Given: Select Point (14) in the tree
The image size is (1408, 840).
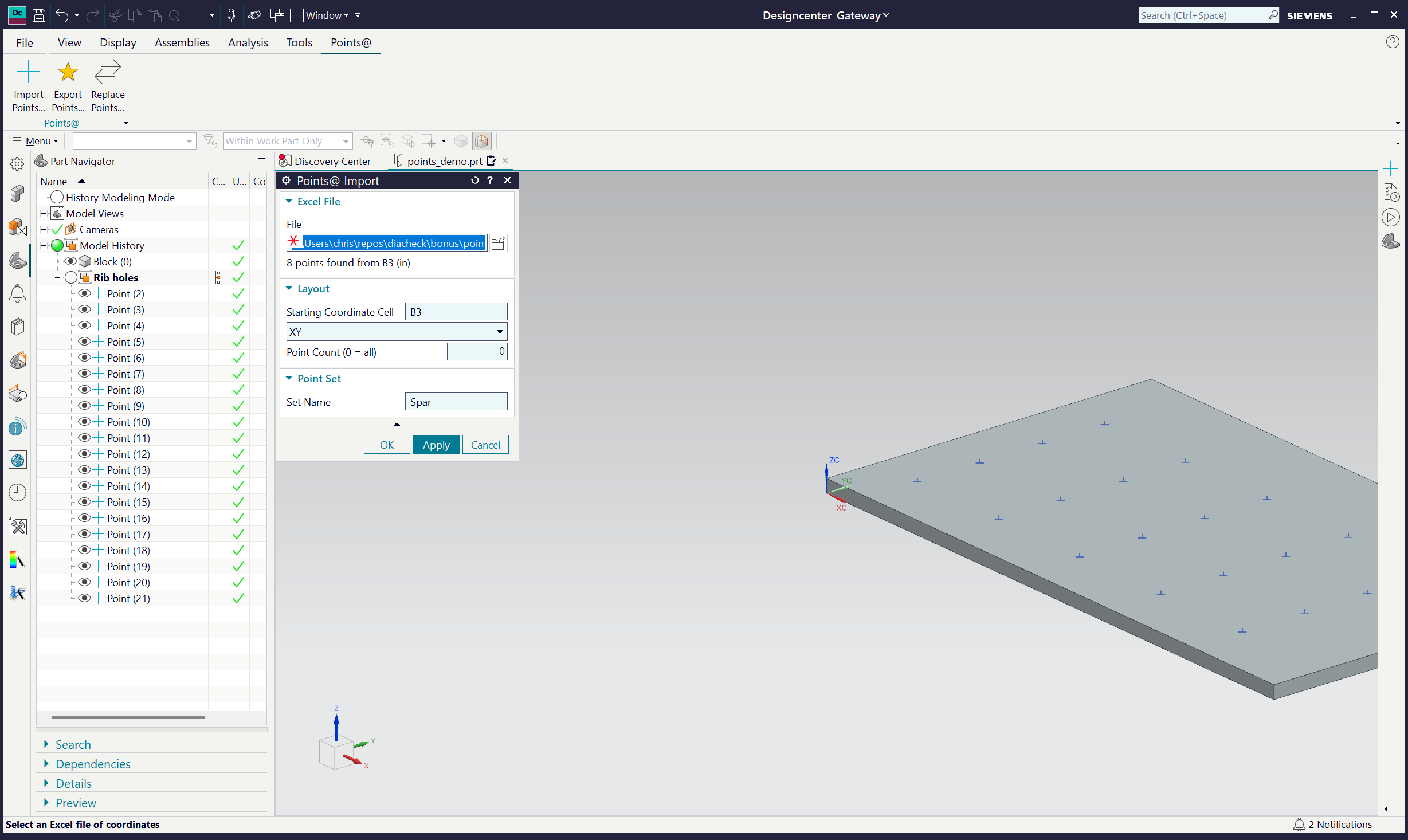Looking at the screenshot, I should pos(128,486).
